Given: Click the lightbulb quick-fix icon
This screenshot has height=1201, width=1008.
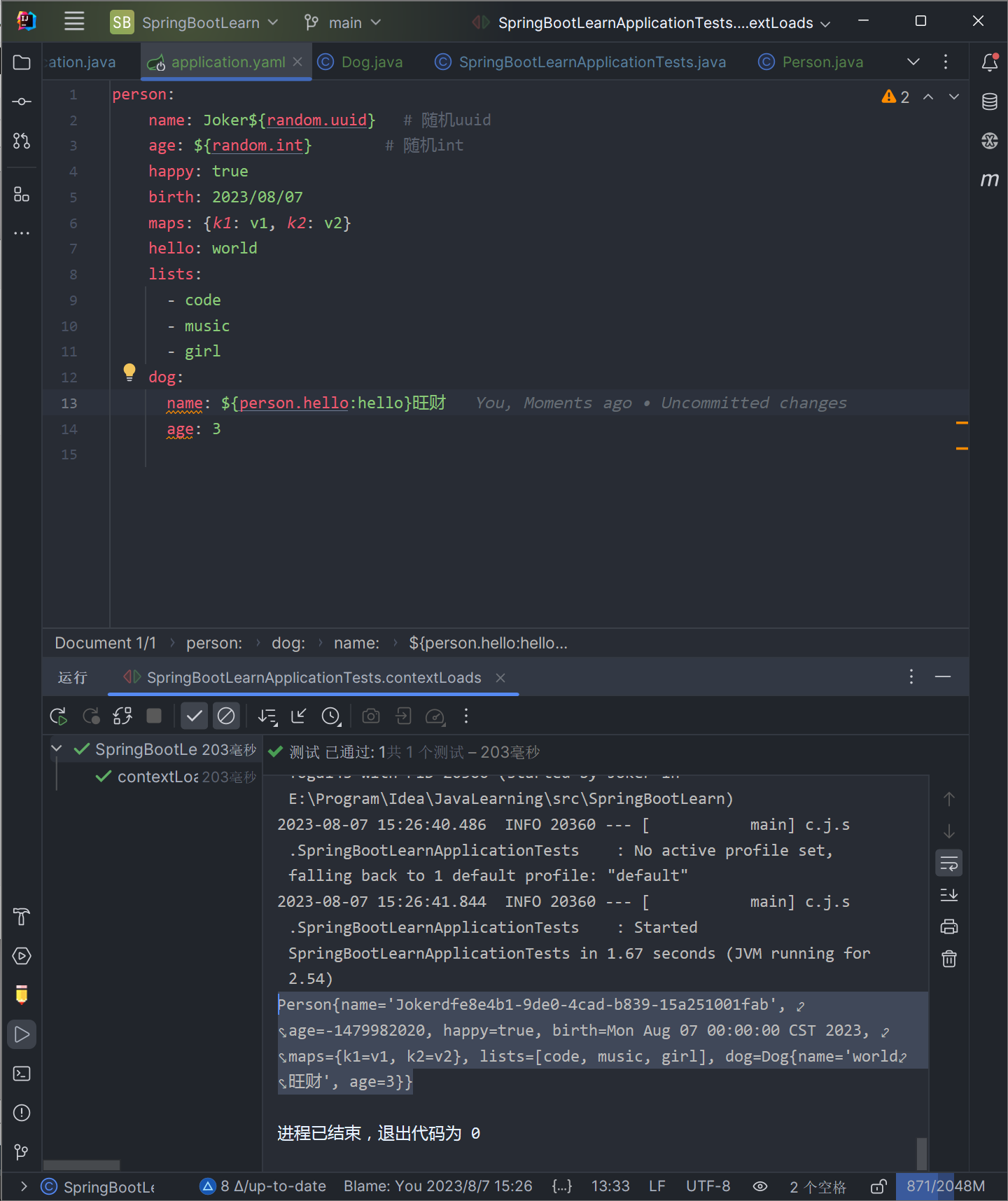Looking at the screenshot, I should coord(129,372).
